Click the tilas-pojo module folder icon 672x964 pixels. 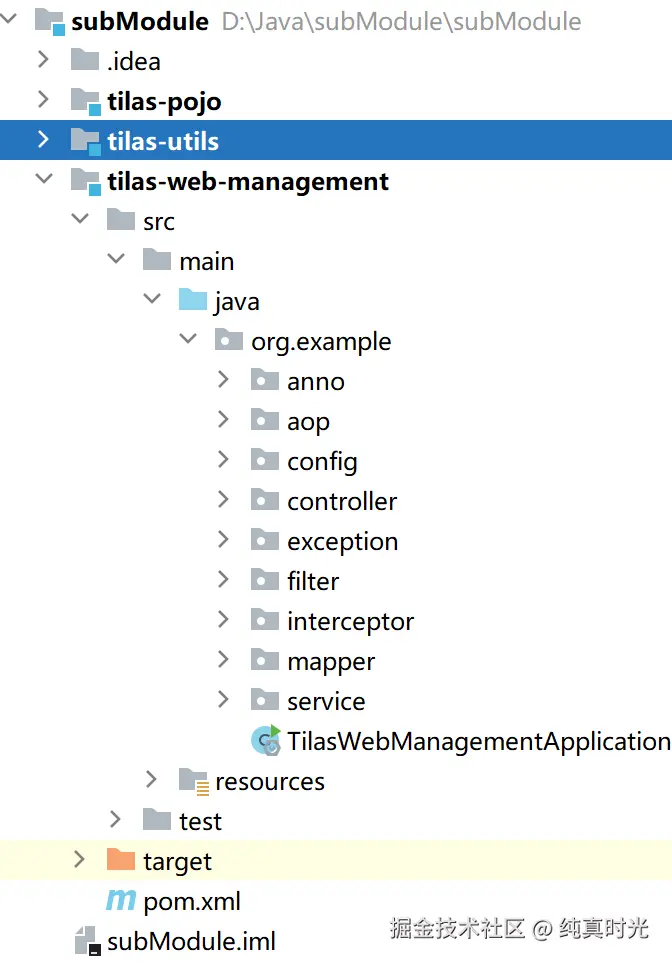point(86,101)
